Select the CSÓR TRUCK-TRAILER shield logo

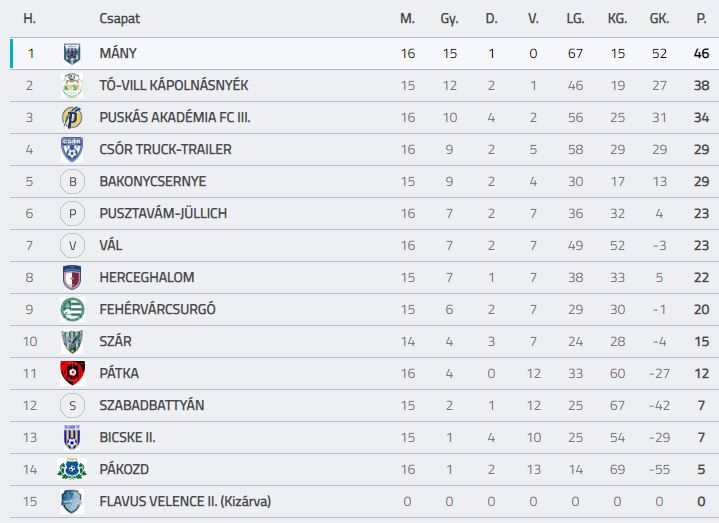click(72, 149)
